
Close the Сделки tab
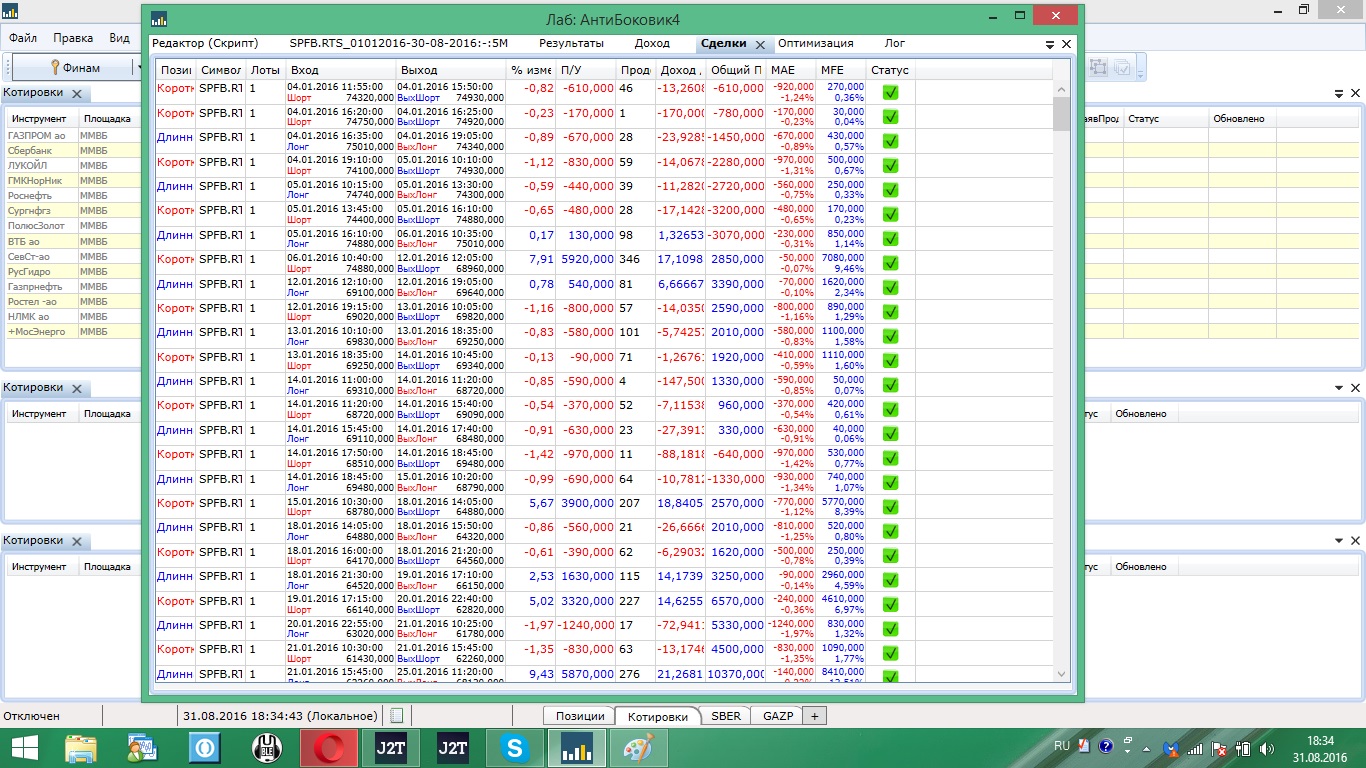point(760,44)
